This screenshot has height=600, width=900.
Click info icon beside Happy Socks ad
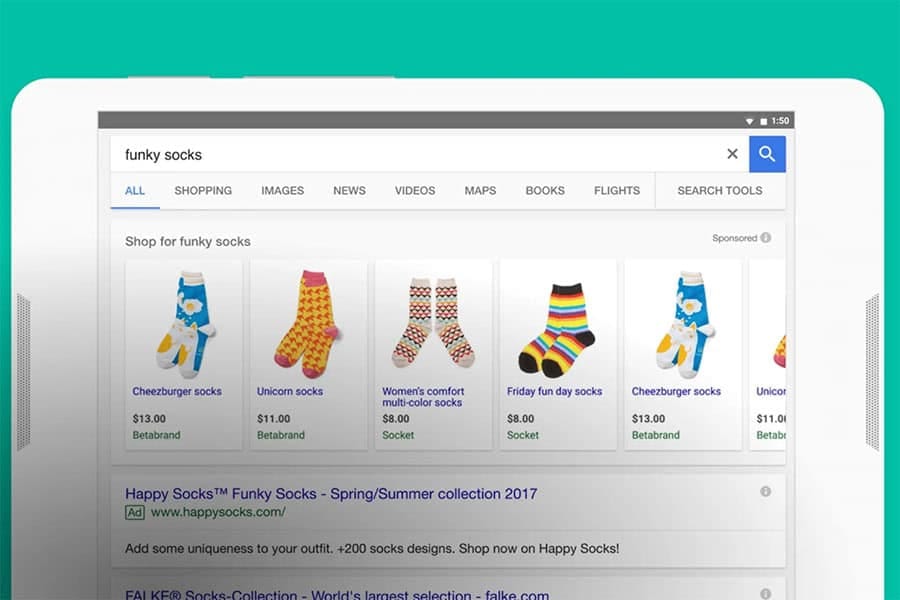[765, 491]
